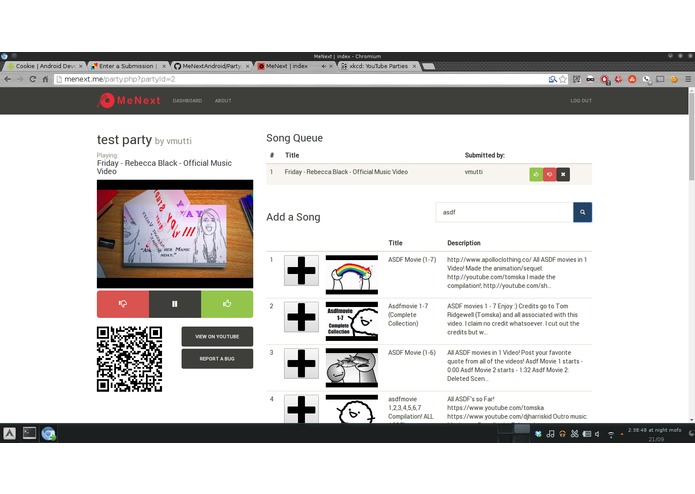Click the volume speaker tray icon
This screenshot has height=494, width=695.
coord(597,434)
